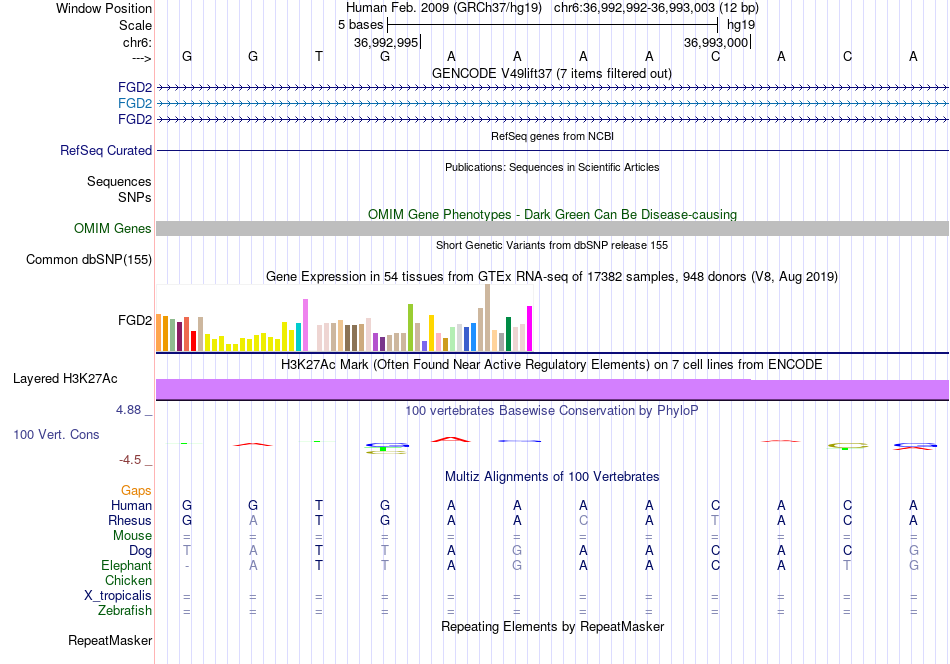Click the Chicken species row label
Image resolution: width=950 pixels, height=664 pixels.
(128, 580)
